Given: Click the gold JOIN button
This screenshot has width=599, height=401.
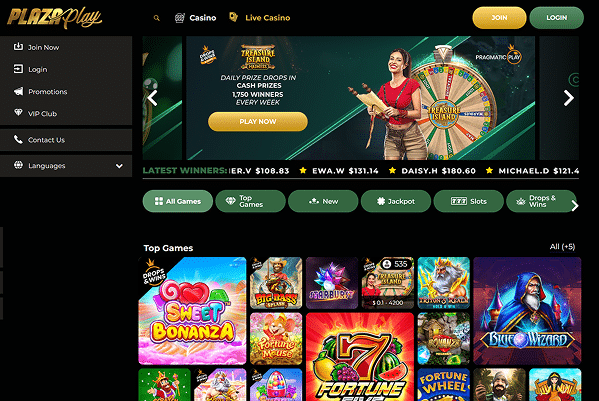Looking at the screenshot, I should [x=499, y=18].
